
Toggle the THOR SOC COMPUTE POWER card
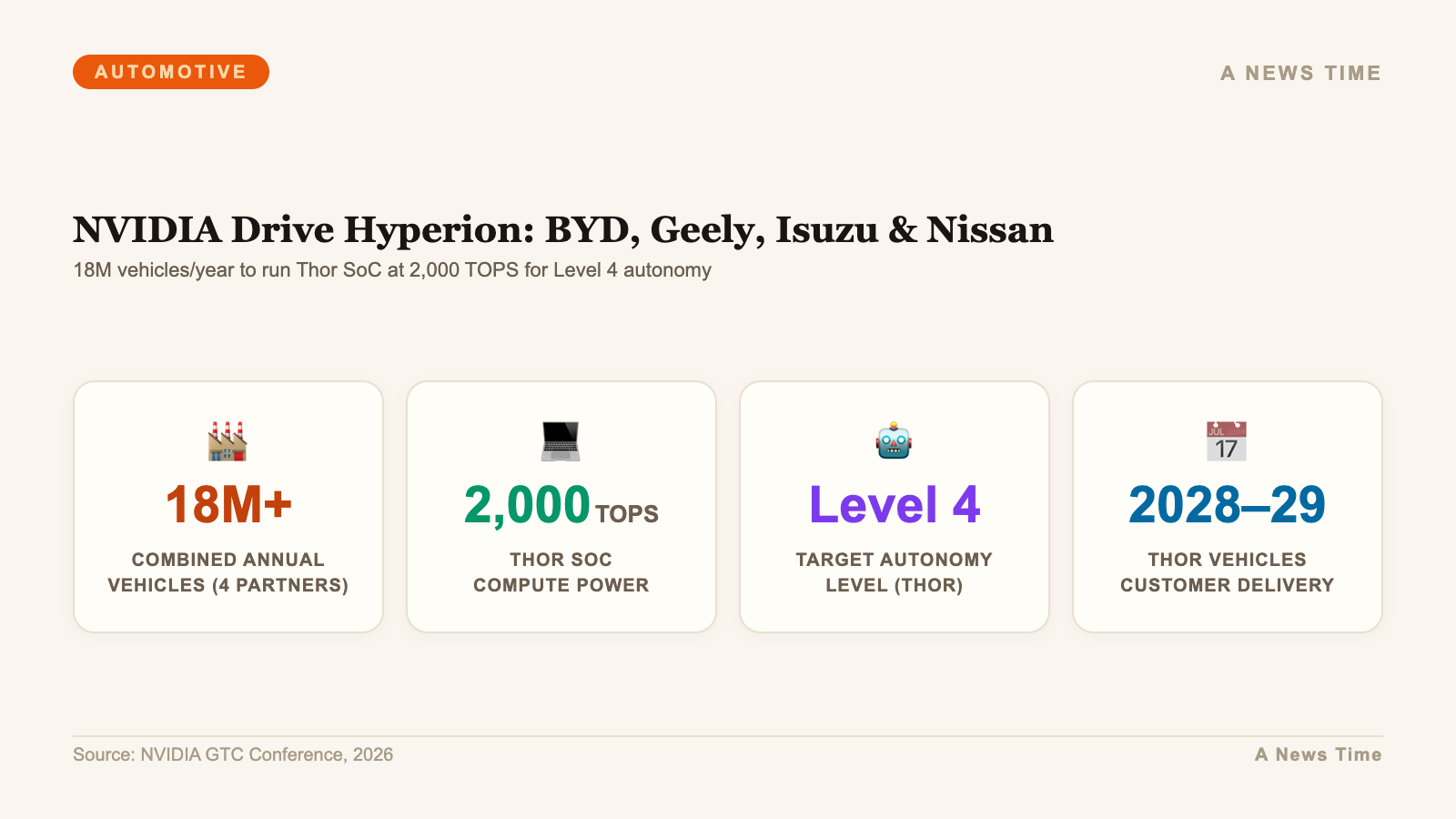(x=561, y=507)
